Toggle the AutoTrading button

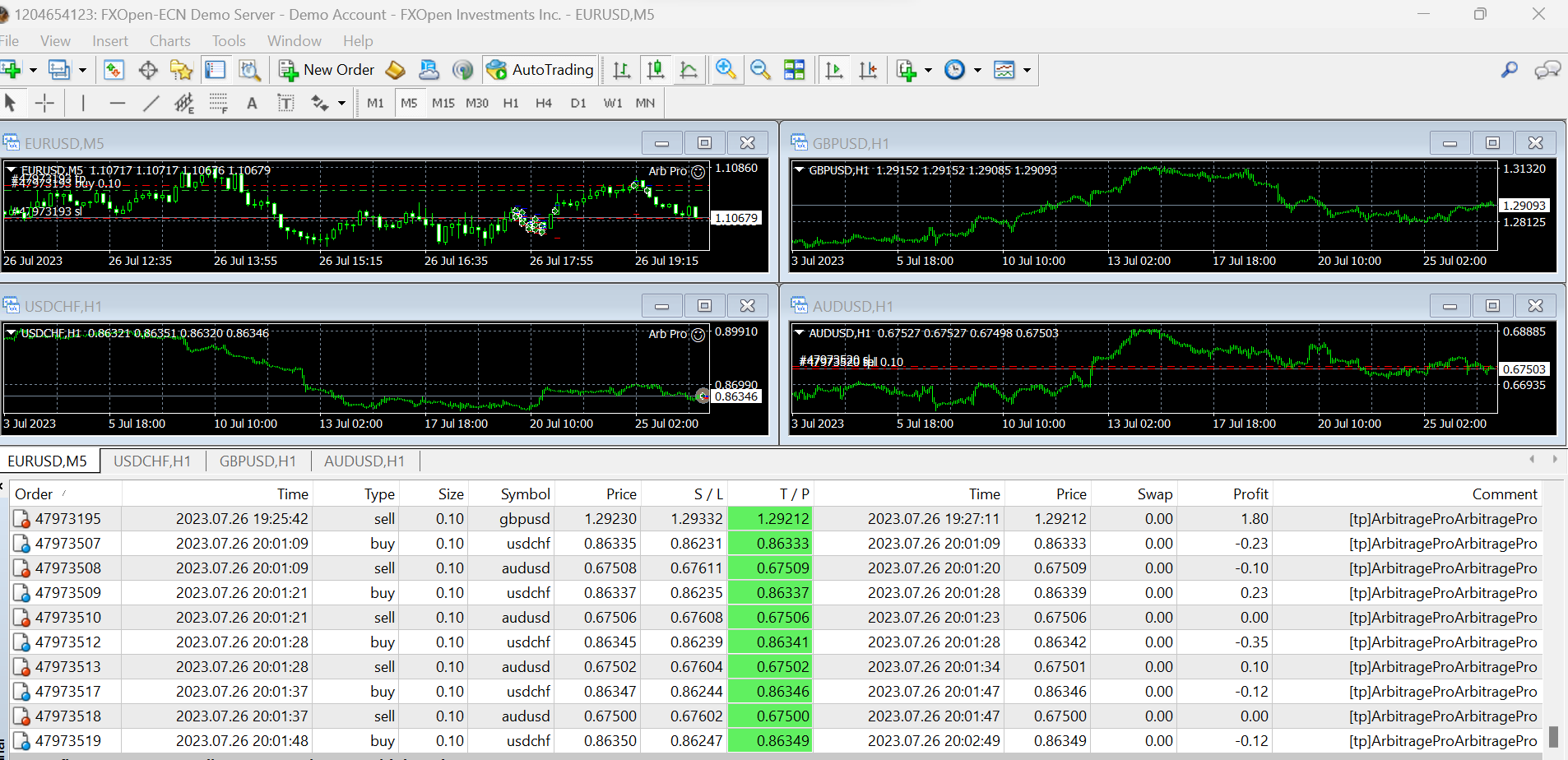[540, 70]
